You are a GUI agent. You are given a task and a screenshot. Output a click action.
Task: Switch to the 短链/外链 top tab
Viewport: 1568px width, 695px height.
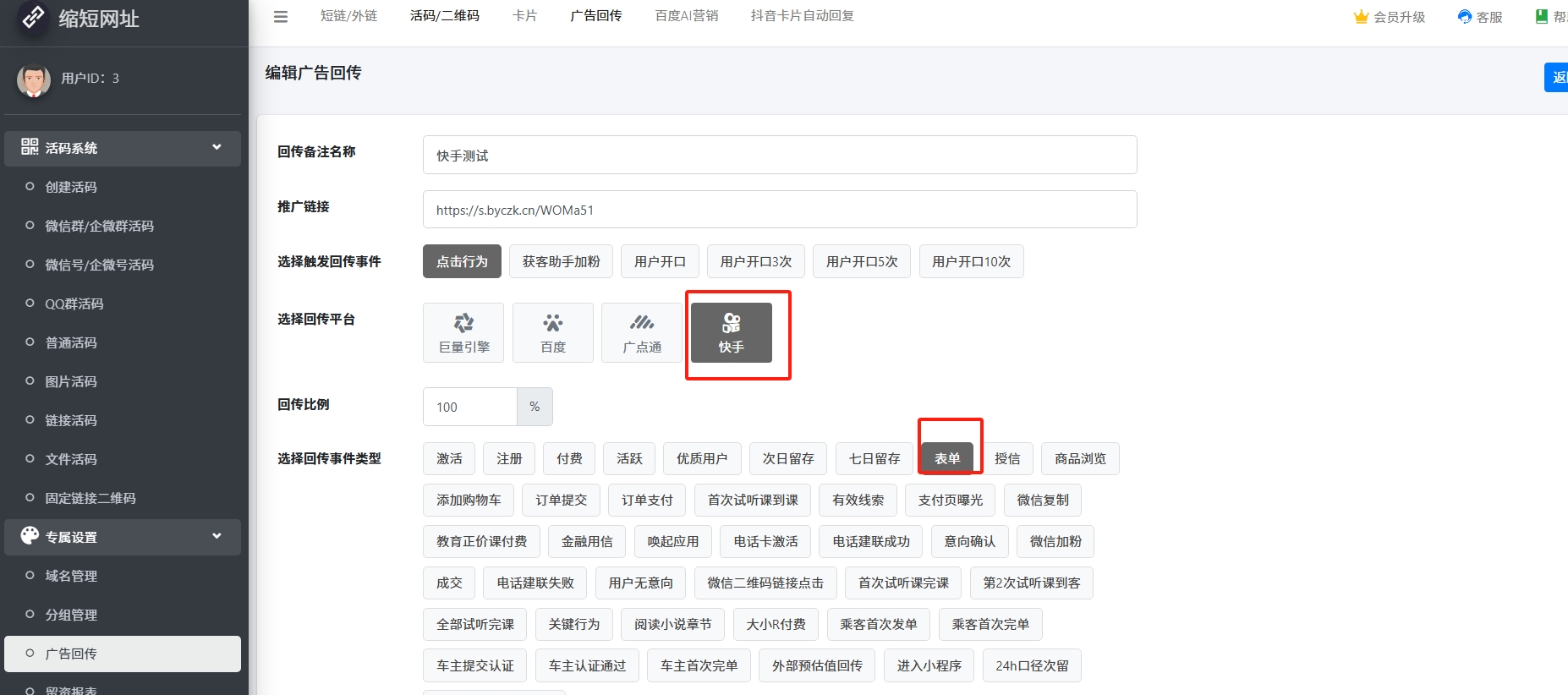(348, 16)
